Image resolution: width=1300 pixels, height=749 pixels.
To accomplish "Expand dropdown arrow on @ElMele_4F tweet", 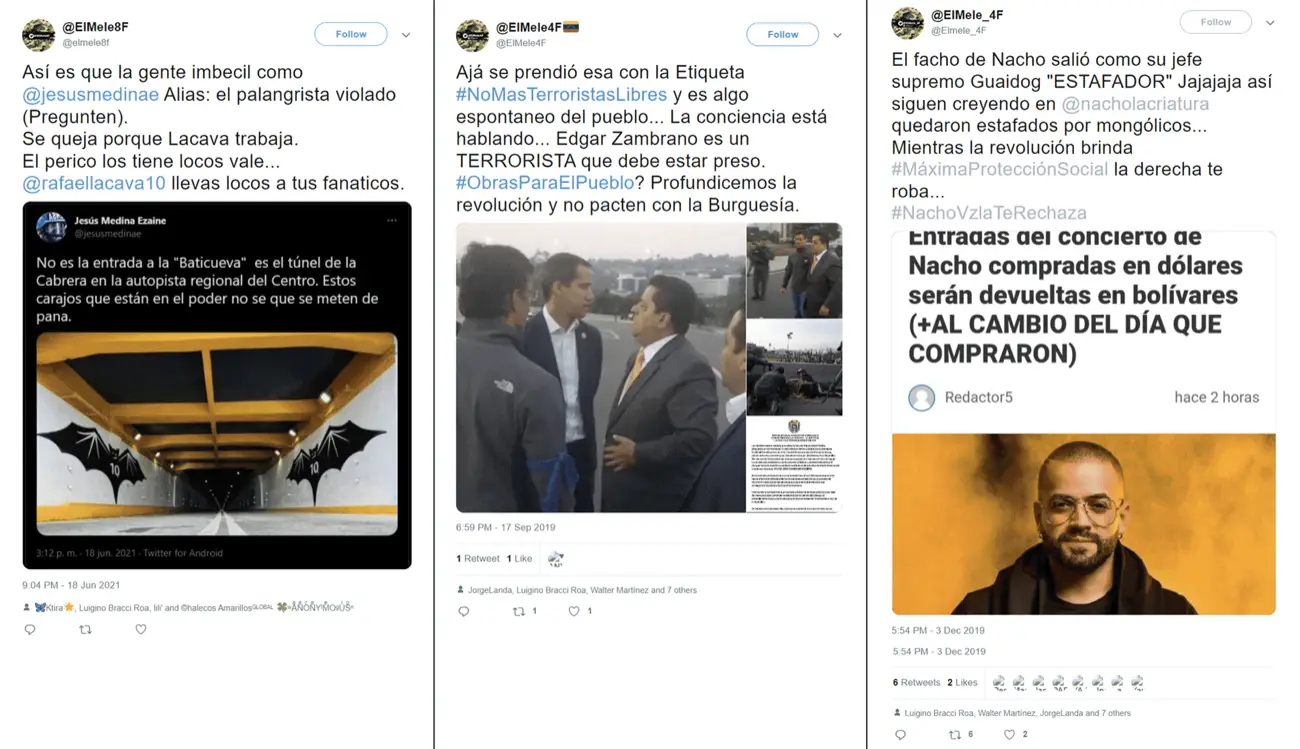I will (1270, 23).
